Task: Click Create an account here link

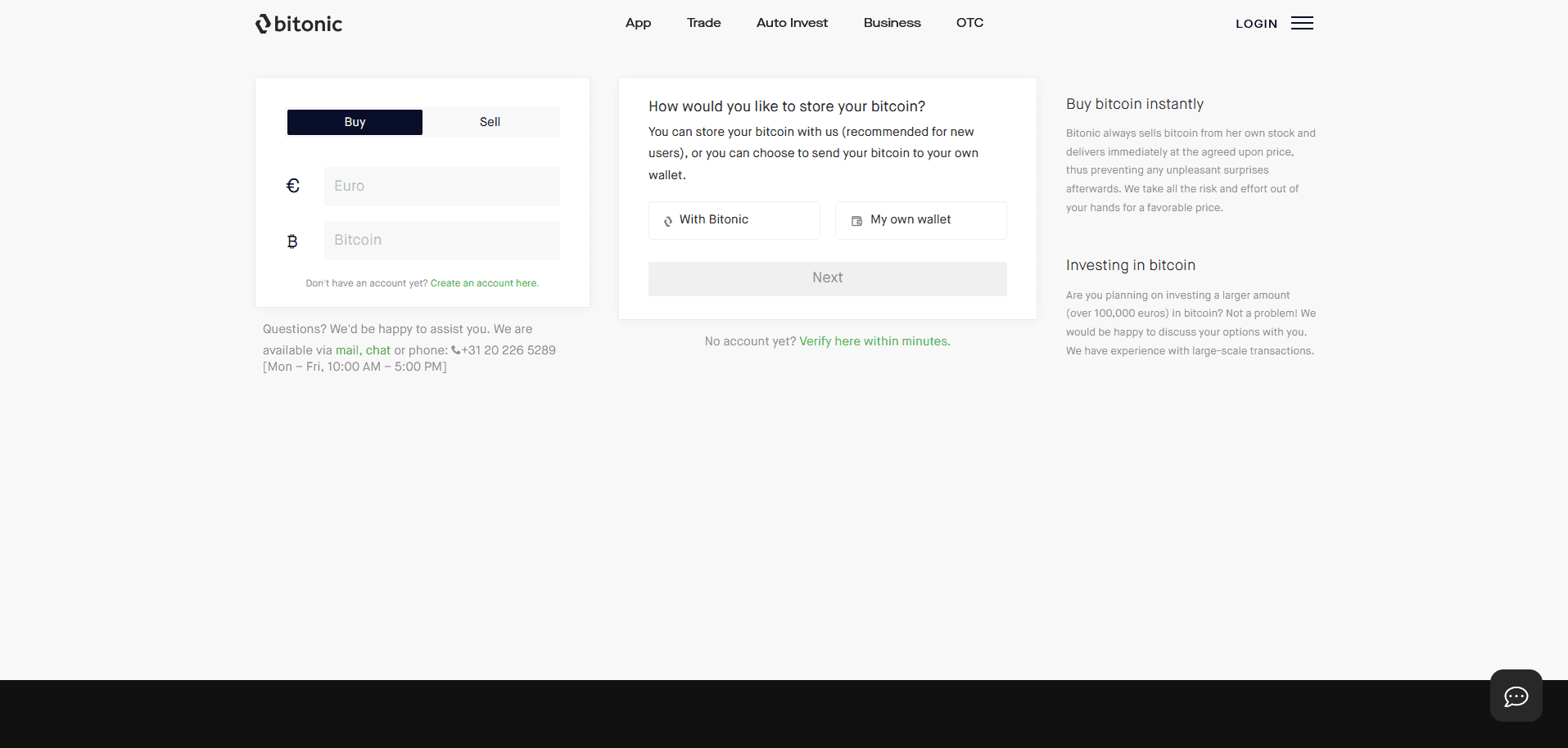Action: coord(485,283)
